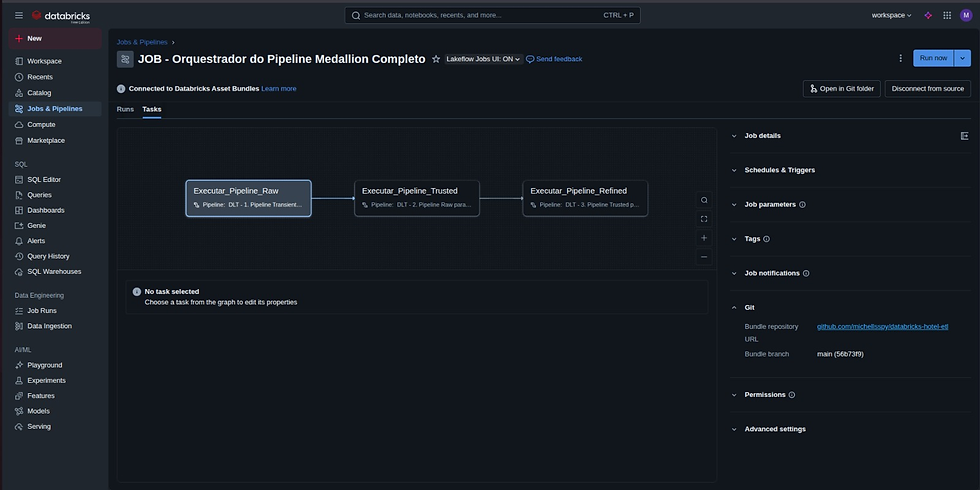Click the fit-to-view graph icon
The height and width of the screenshot is (490, 980).
[704, 219]
